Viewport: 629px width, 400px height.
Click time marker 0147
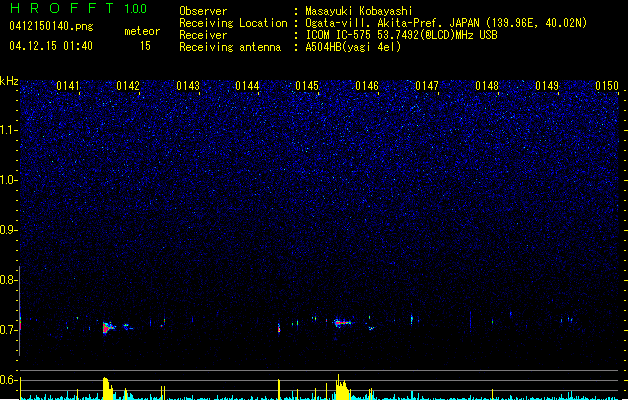(427, 86)
